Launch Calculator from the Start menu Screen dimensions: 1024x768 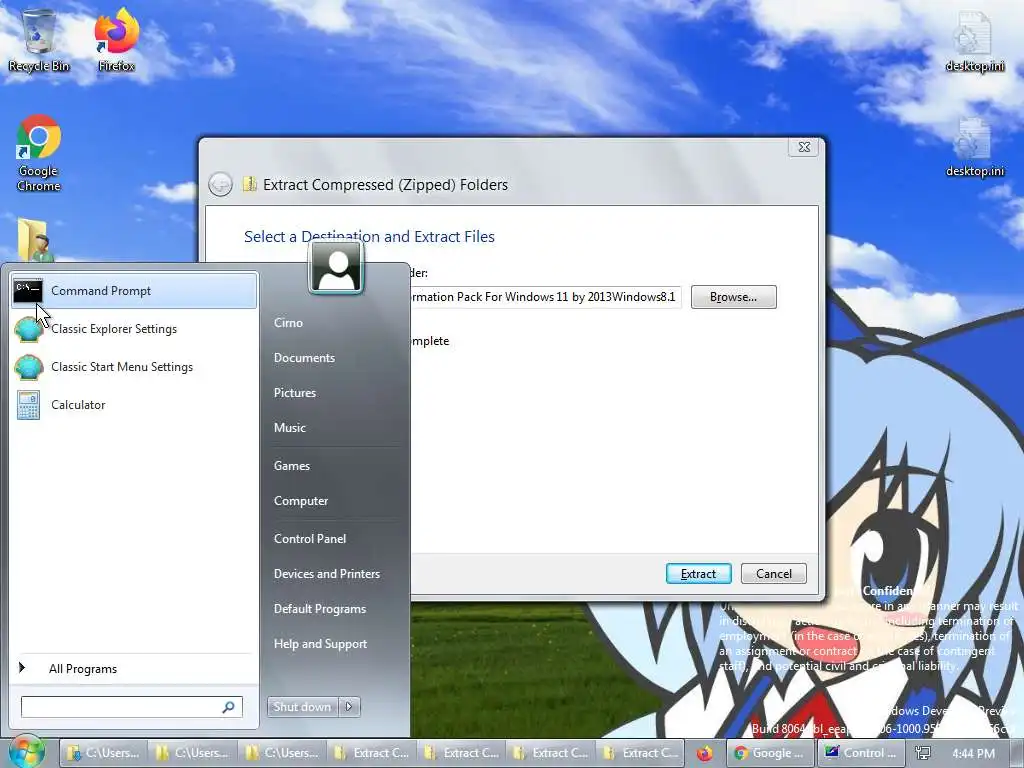[134, 404]
